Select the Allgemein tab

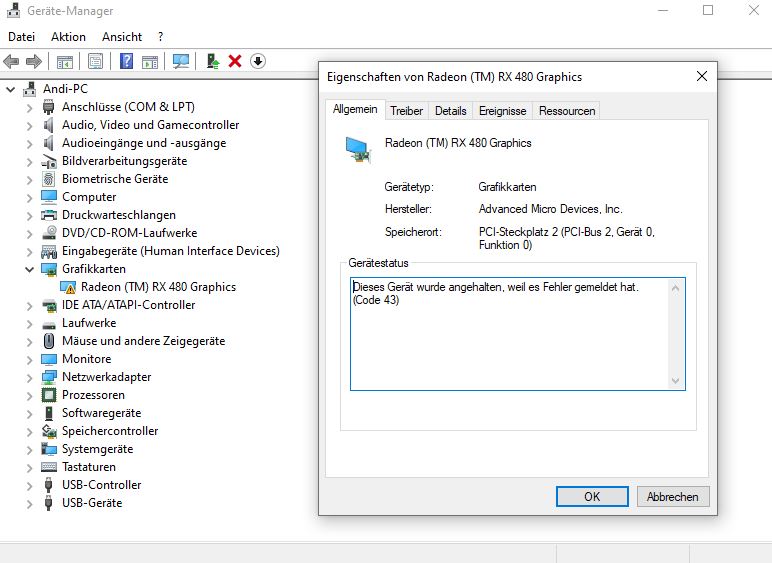(x=355, y=109)
